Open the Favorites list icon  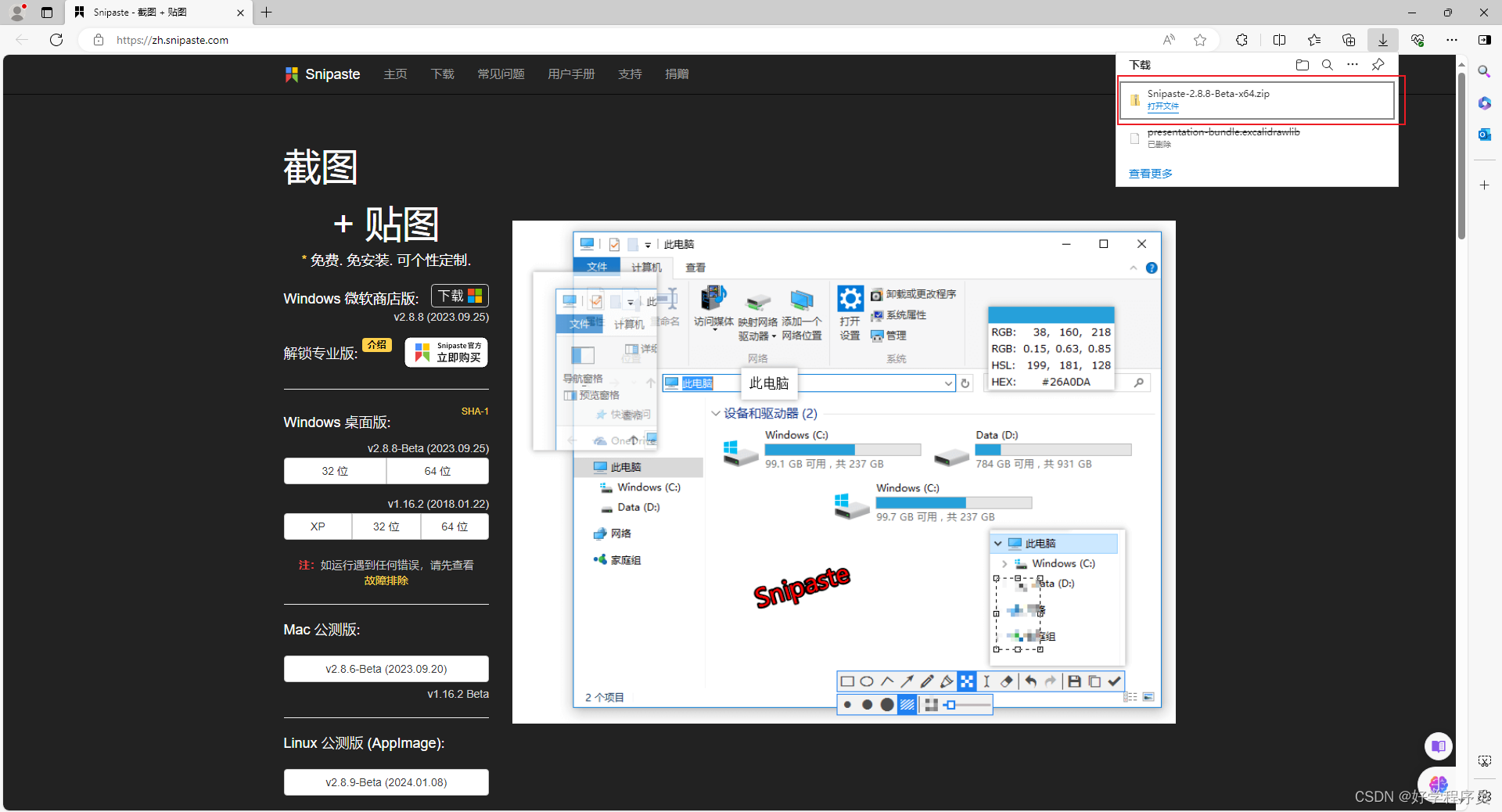[x=1314, y=40]
